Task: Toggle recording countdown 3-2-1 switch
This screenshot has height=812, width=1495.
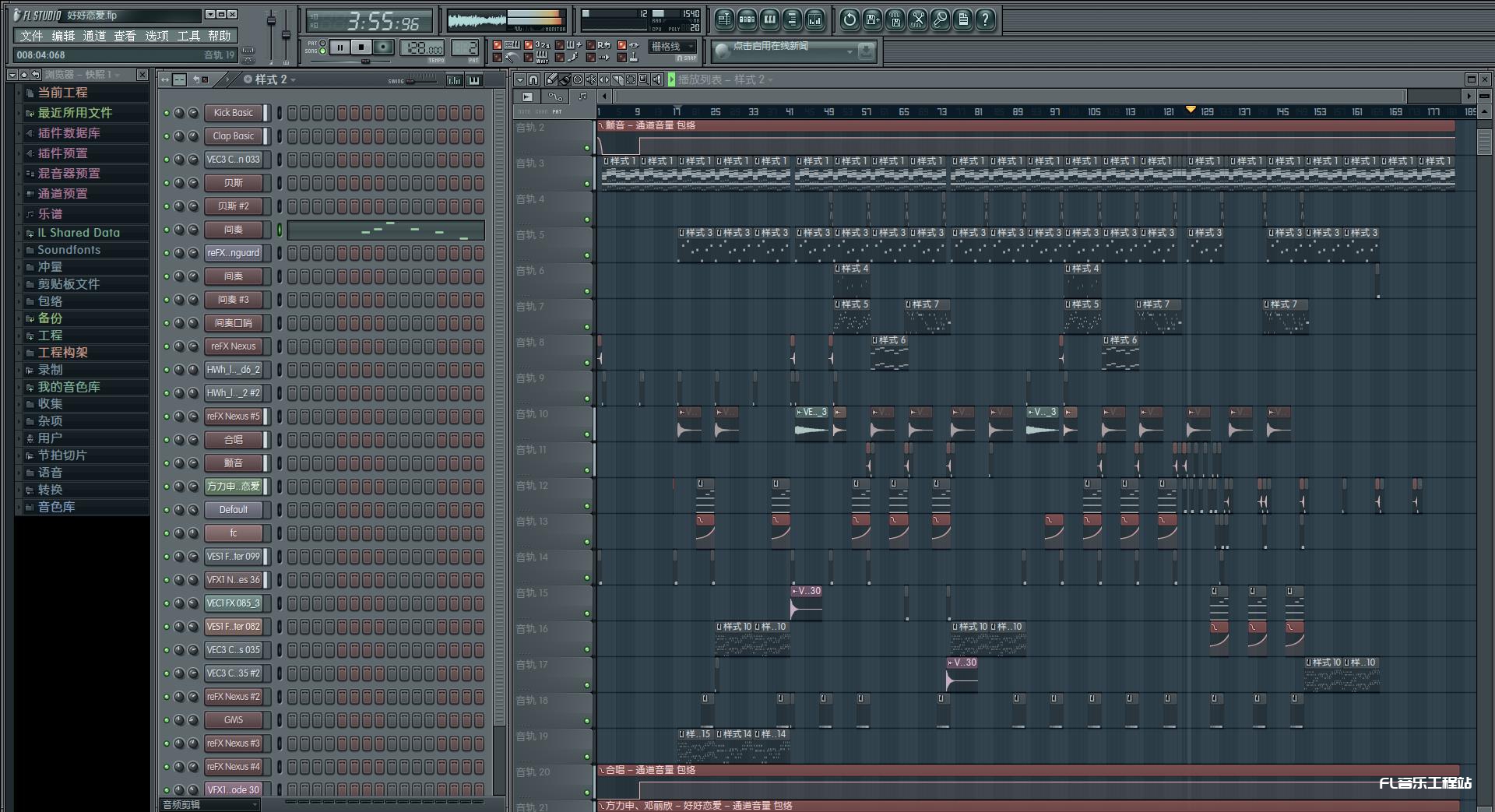Action: 529,45
